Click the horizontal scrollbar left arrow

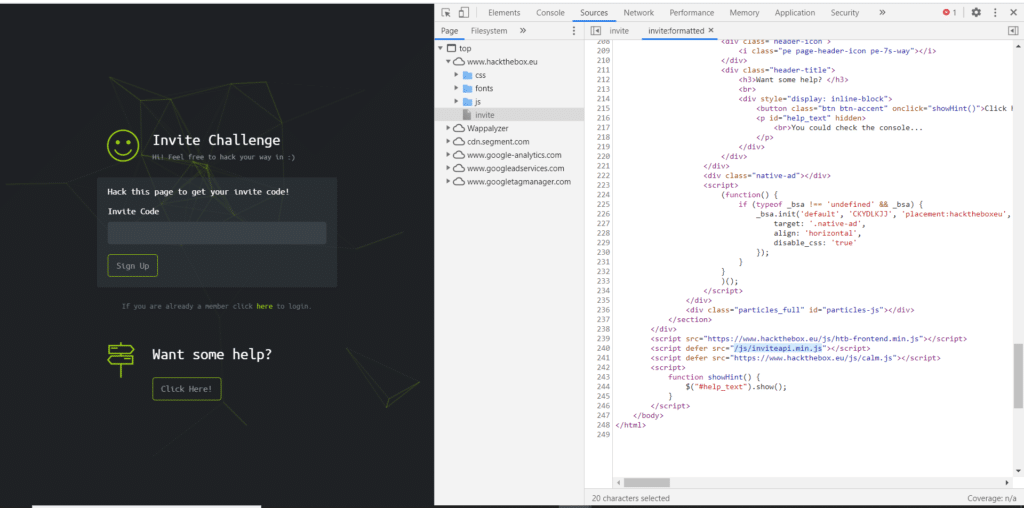(x=618, y=483)
